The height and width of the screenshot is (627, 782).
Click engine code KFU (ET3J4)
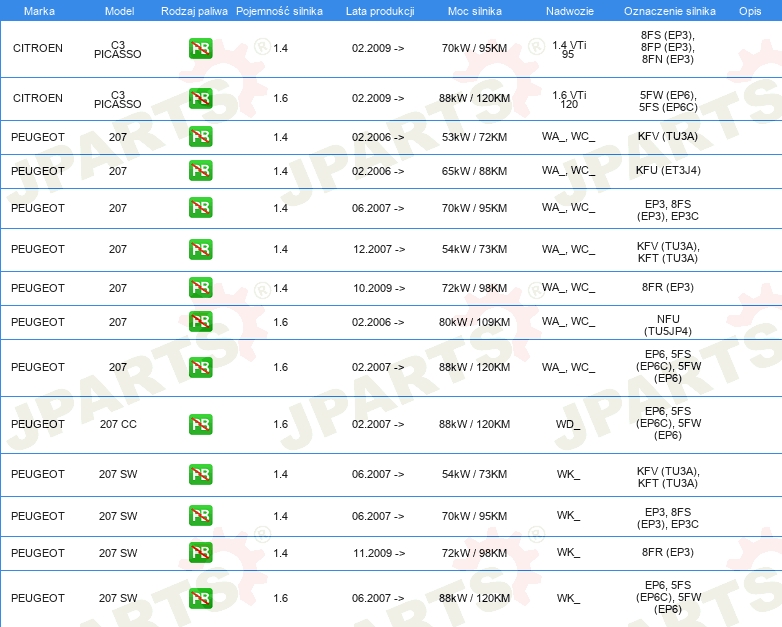668,171
